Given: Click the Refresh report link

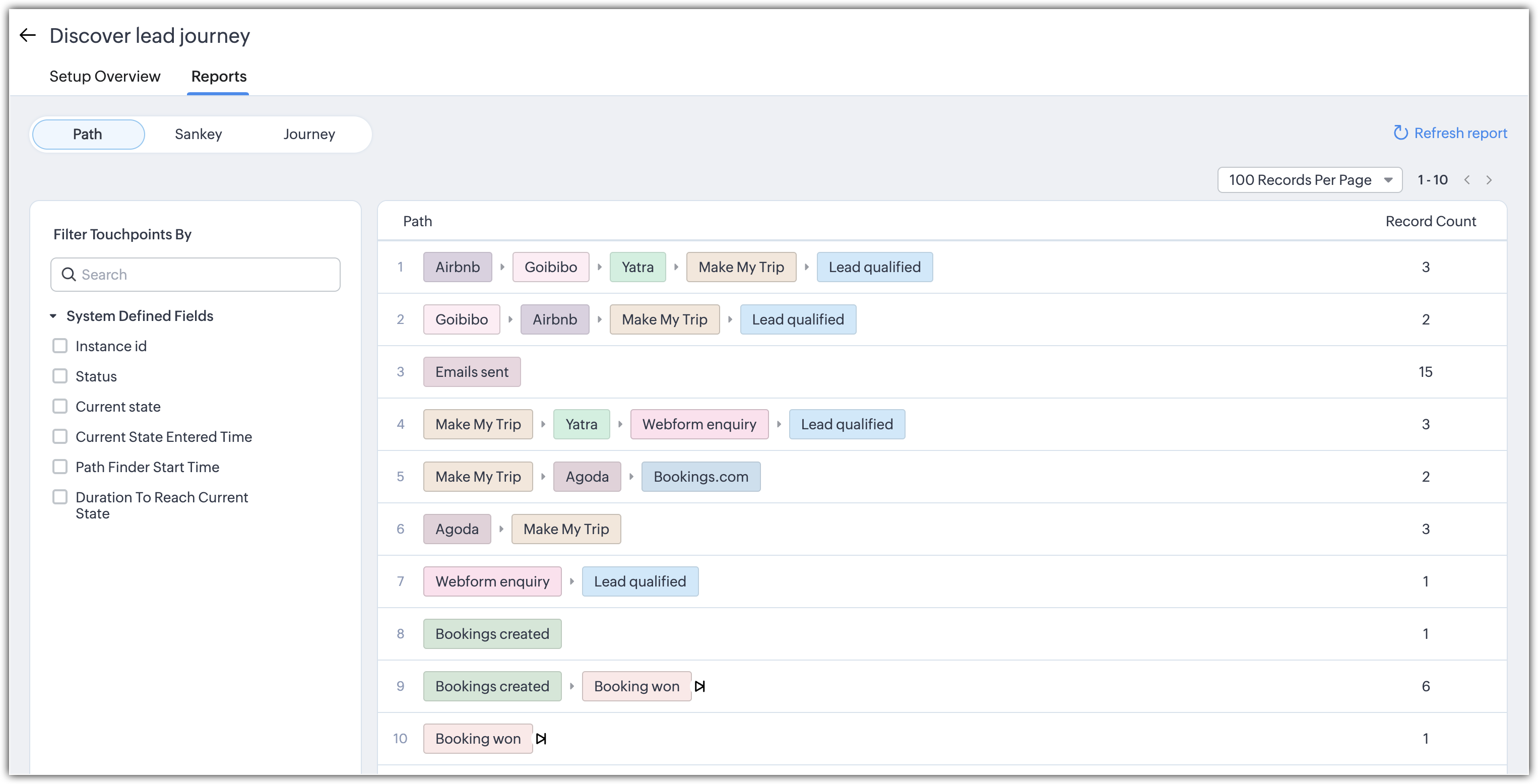Looking at the screenshot, I should (1460, 133).
